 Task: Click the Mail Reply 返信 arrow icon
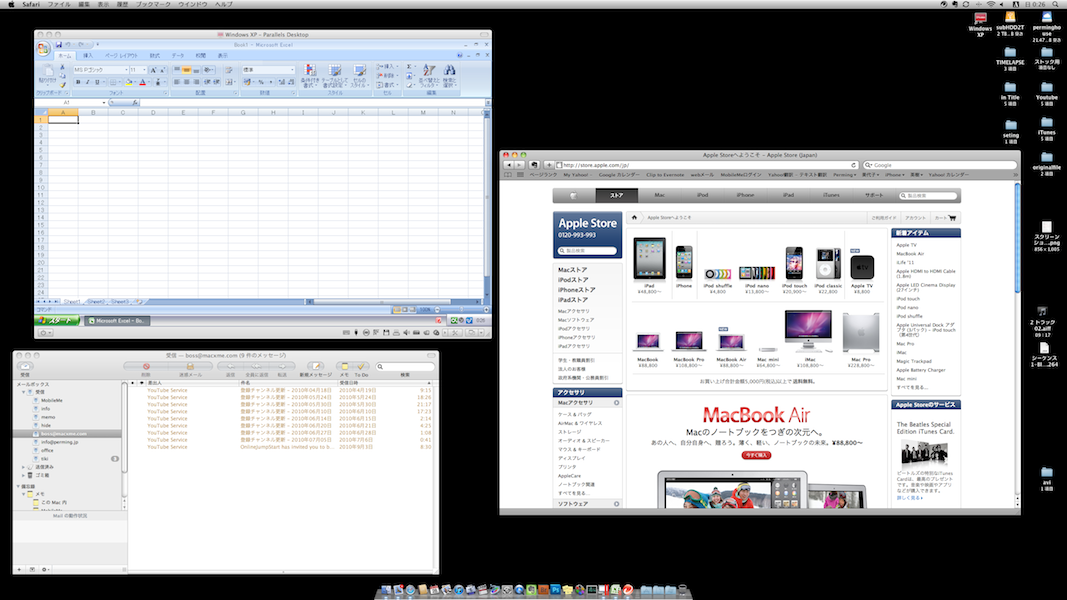point(230,366)
